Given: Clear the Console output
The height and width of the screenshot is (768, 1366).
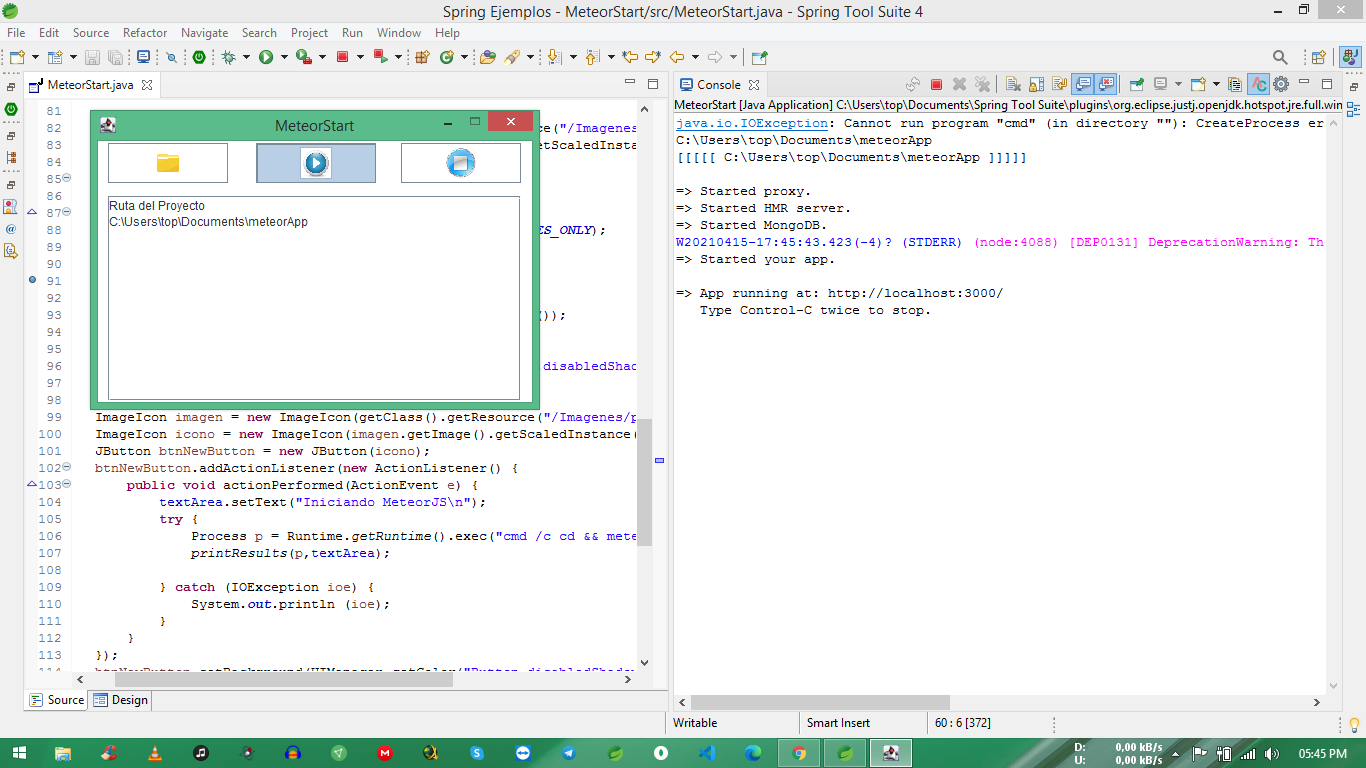Looking at the screenshot, I should pyautogui.click(x=1013, y=85).
